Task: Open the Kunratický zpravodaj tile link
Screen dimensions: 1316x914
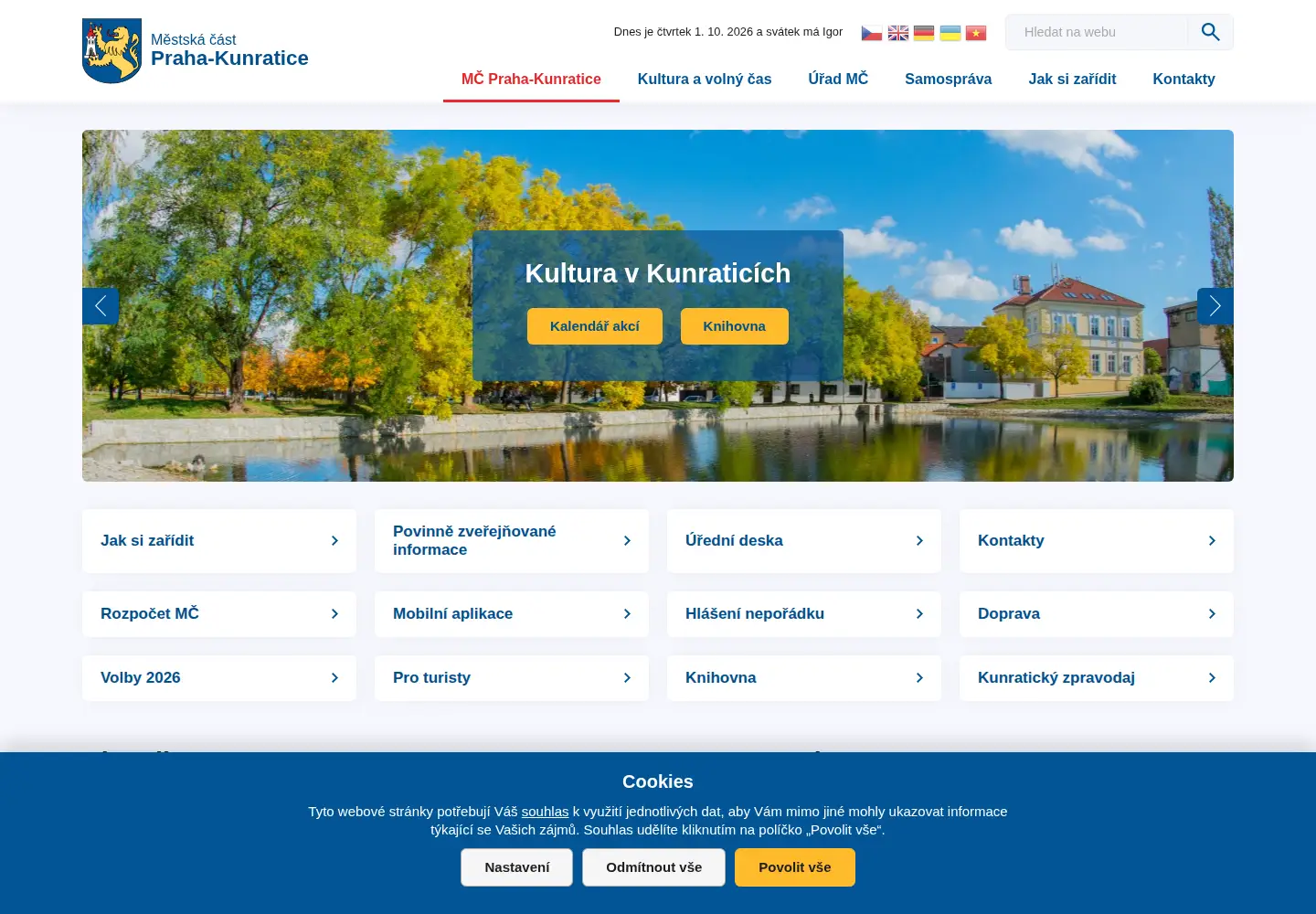Action: pos(1097,678)
